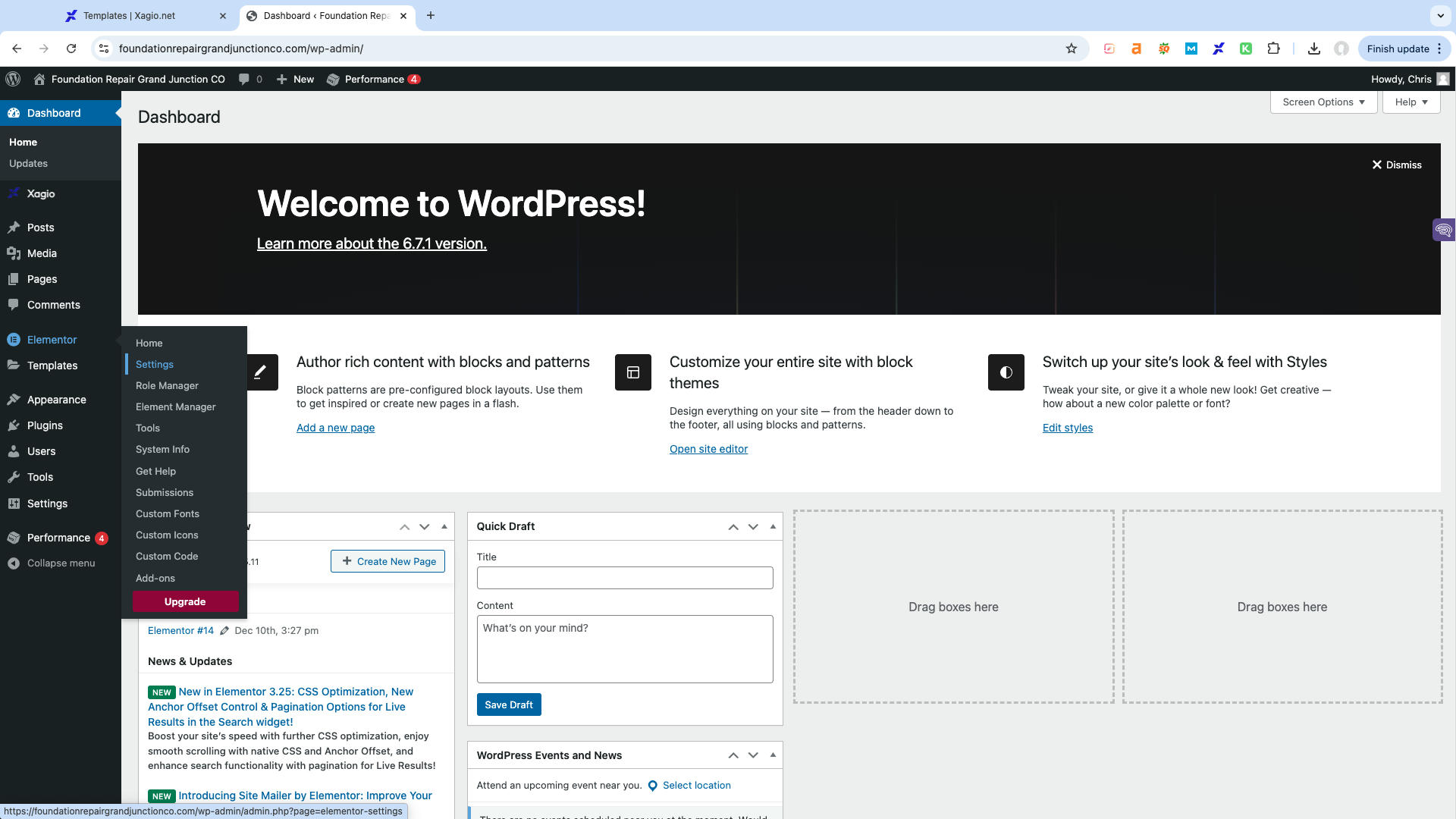Open Add-ons in the Elementor submenu
The image size is (1456, 819).
tap(155, 579)
